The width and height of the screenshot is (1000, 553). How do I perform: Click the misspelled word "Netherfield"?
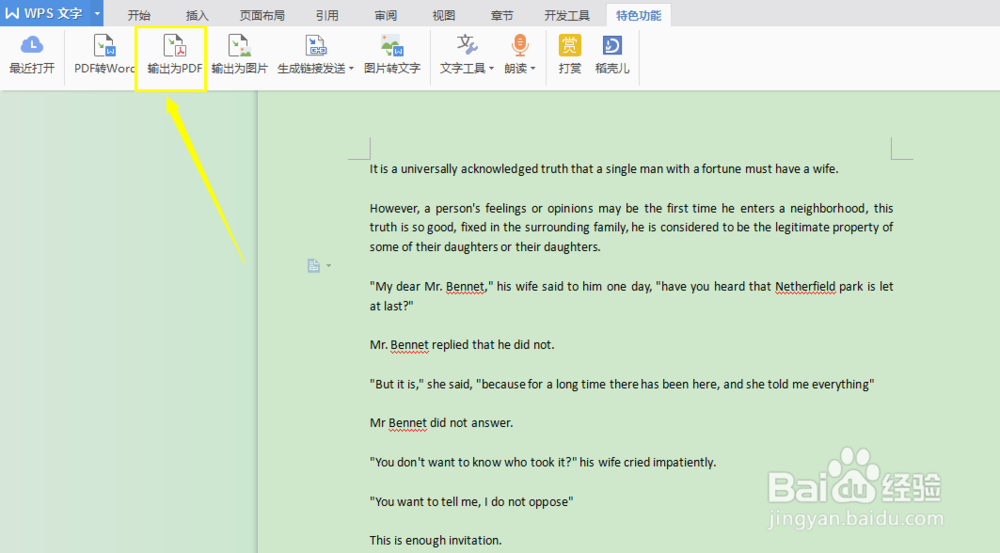point(805,286)
